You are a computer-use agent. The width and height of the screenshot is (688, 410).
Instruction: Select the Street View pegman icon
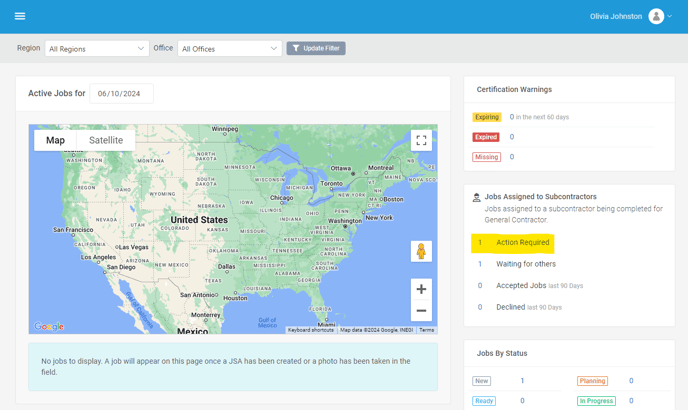pyautogui.click(x=421, y=251)
